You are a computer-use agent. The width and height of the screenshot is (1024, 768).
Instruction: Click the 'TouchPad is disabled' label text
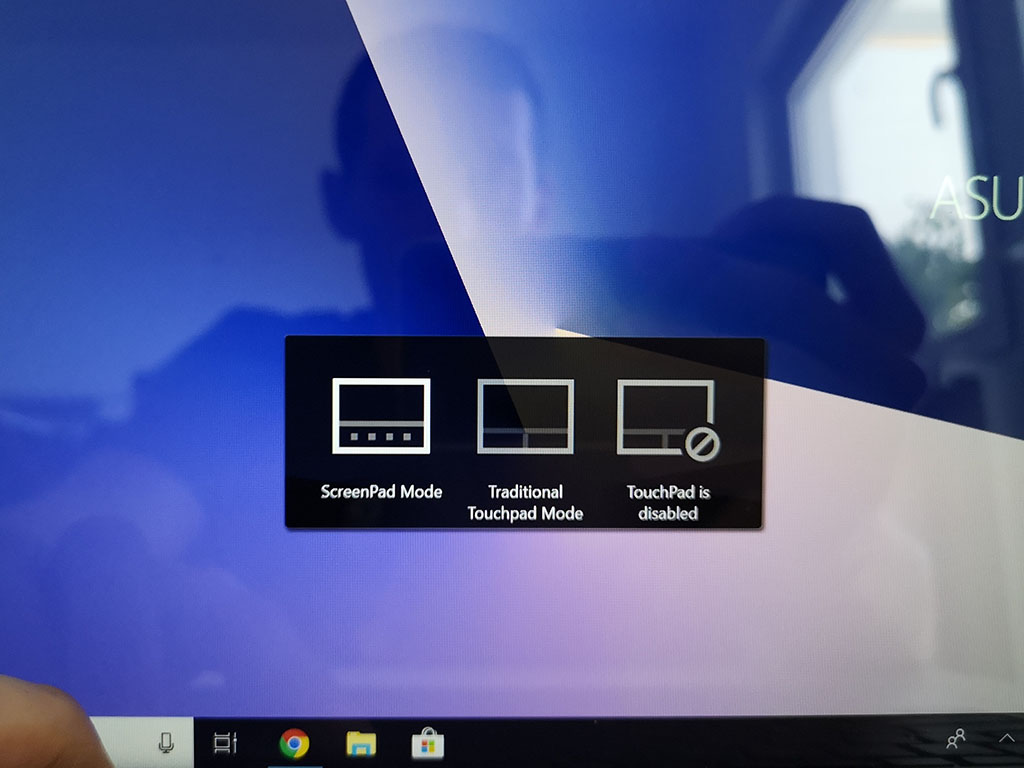(x=668, y=502)
